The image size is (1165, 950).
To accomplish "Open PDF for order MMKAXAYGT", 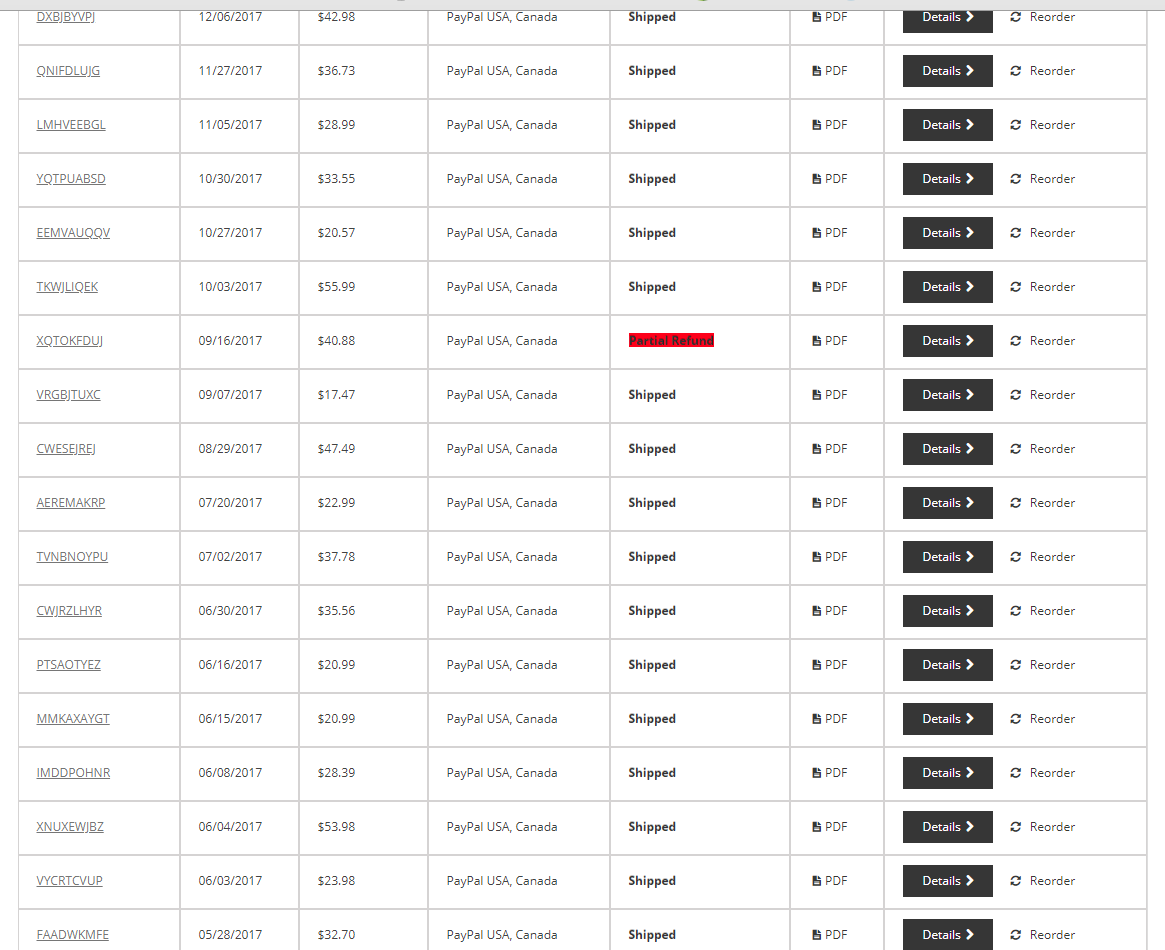I will 829,719.
